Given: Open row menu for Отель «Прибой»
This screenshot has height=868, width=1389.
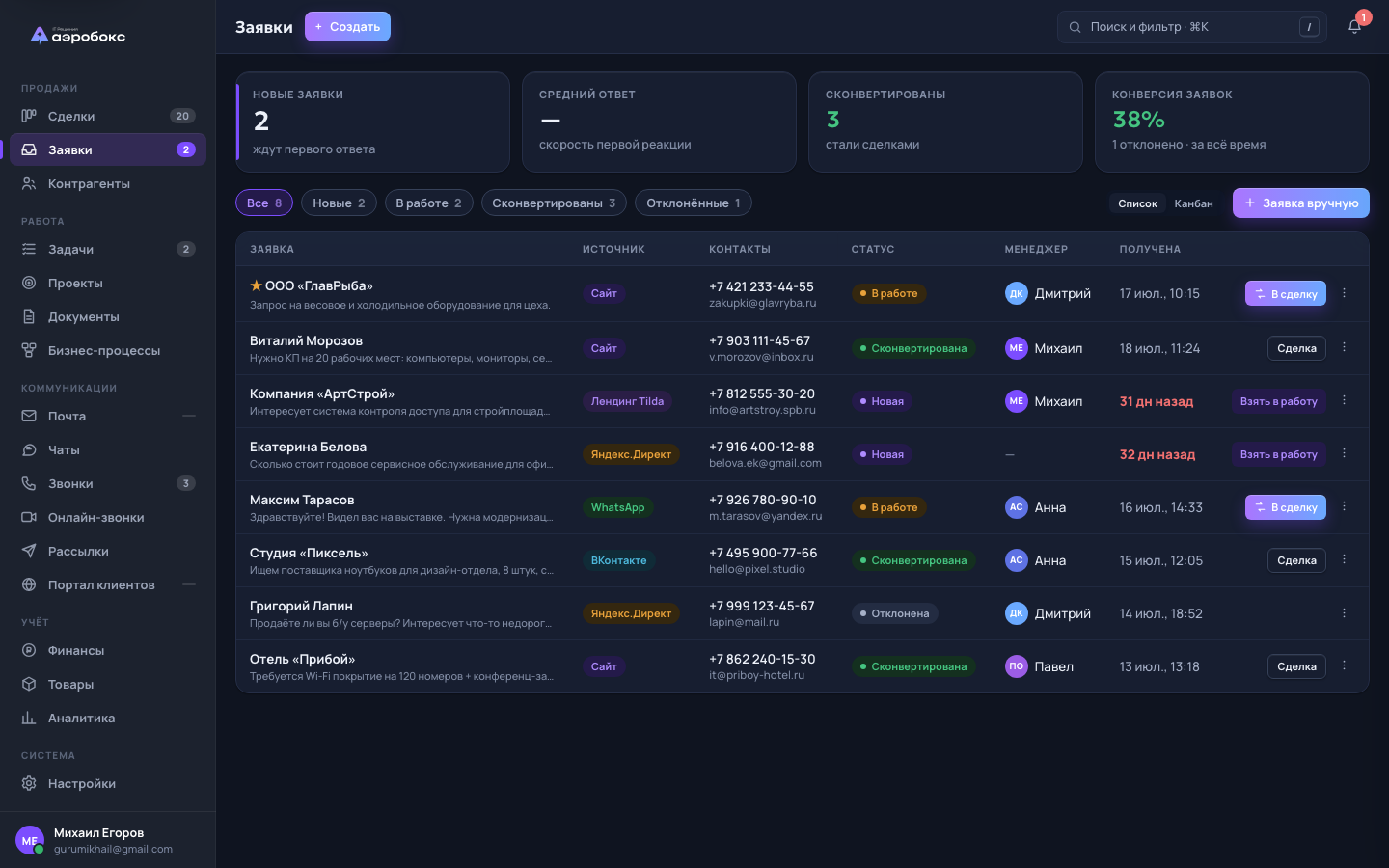Looking at the screenshot, I should coord(1344,665).
